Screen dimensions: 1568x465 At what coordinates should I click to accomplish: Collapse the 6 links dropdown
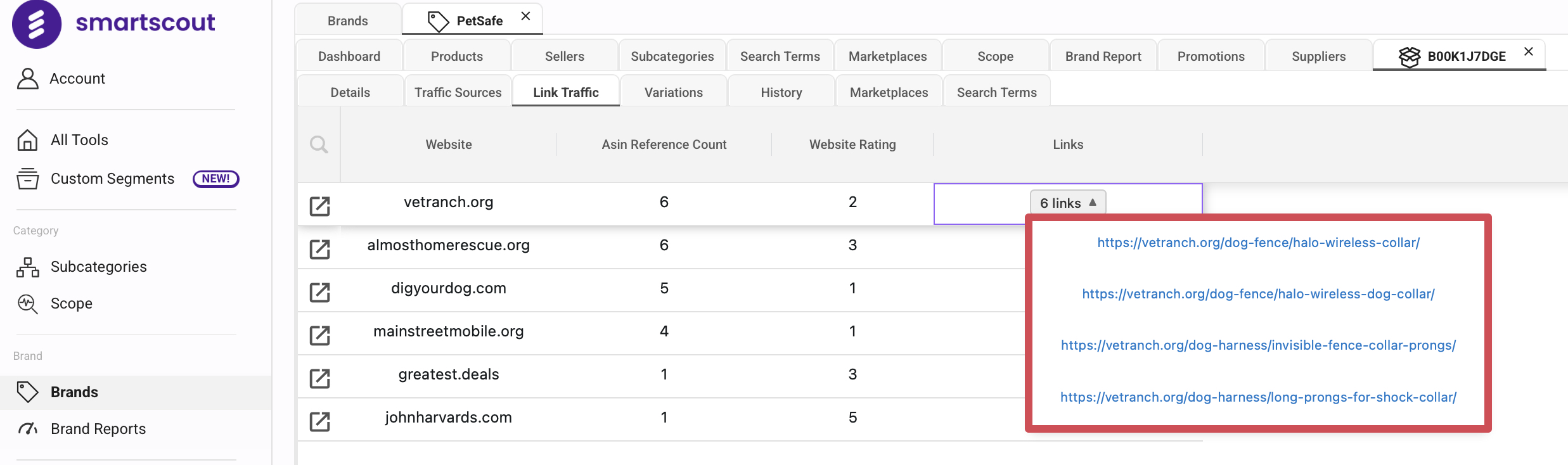point(1068,203)
